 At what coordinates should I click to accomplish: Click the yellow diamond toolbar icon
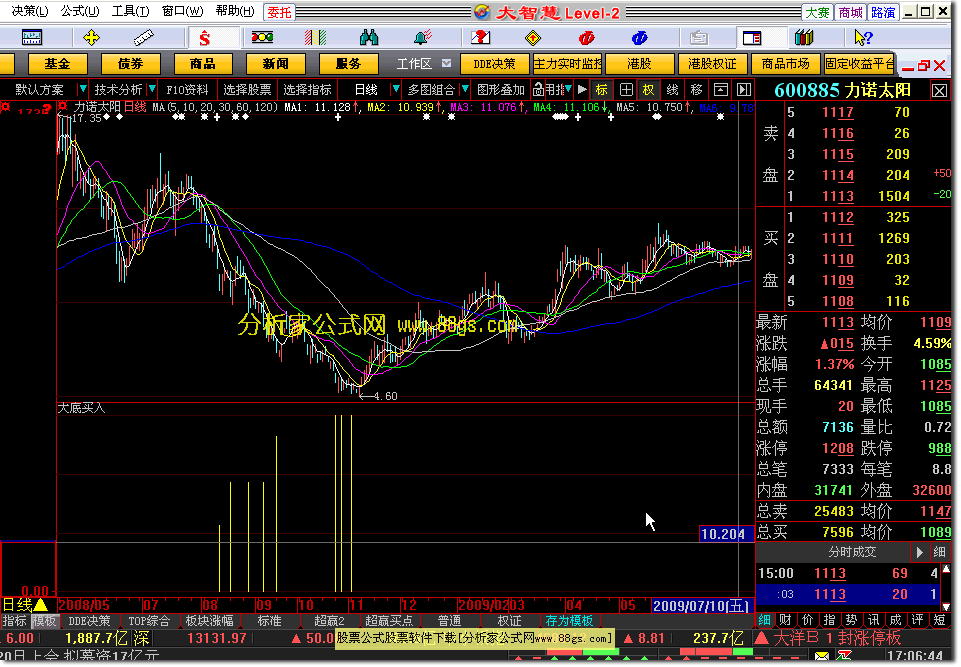(x=533, y=38)
